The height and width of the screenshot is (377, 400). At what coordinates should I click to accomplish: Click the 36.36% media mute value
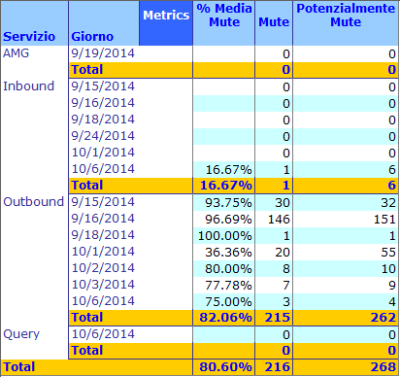[x=228, y=252]
